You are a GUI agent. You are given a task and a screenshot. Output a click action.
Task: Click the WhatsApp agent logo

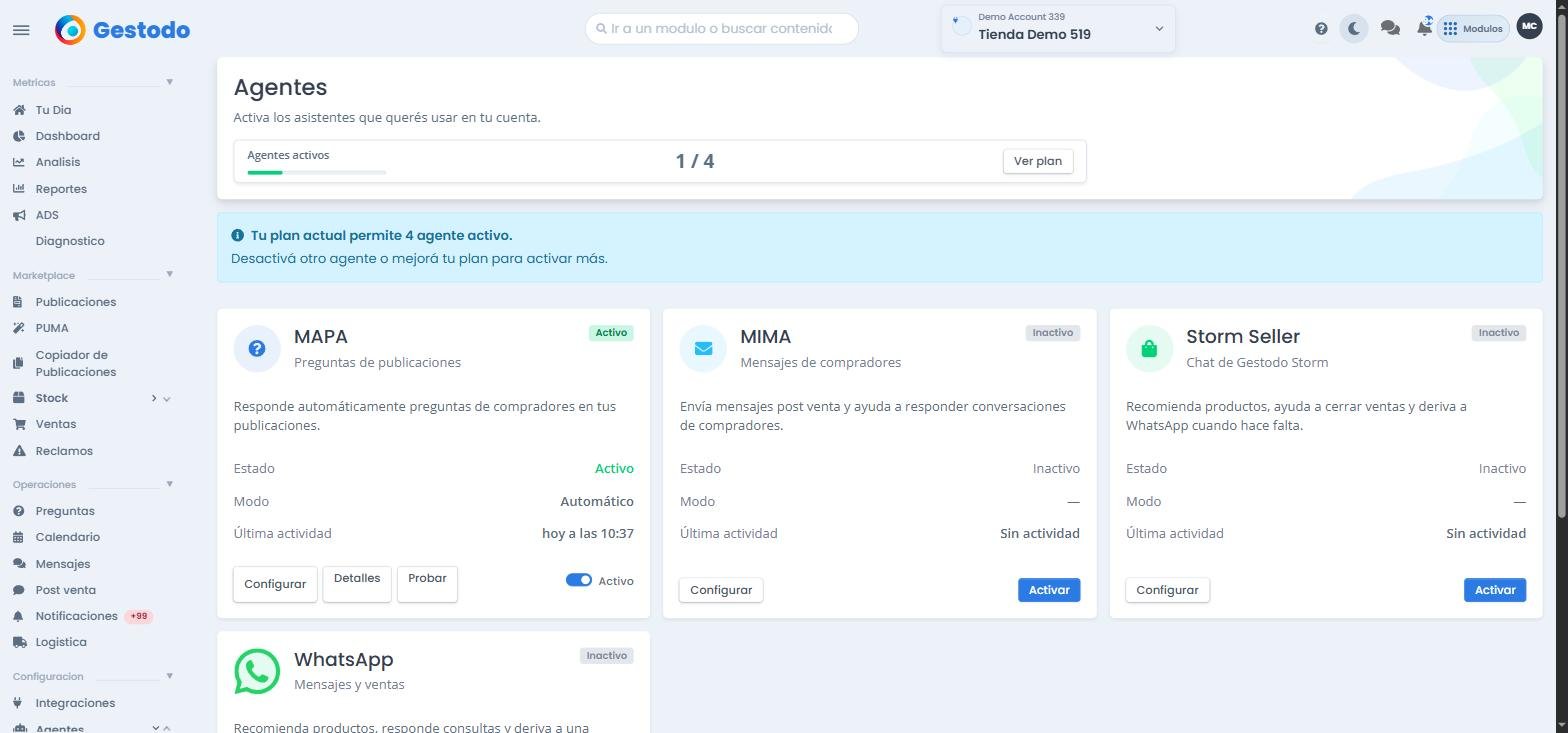pyautogui.click(x=257, y=671)
